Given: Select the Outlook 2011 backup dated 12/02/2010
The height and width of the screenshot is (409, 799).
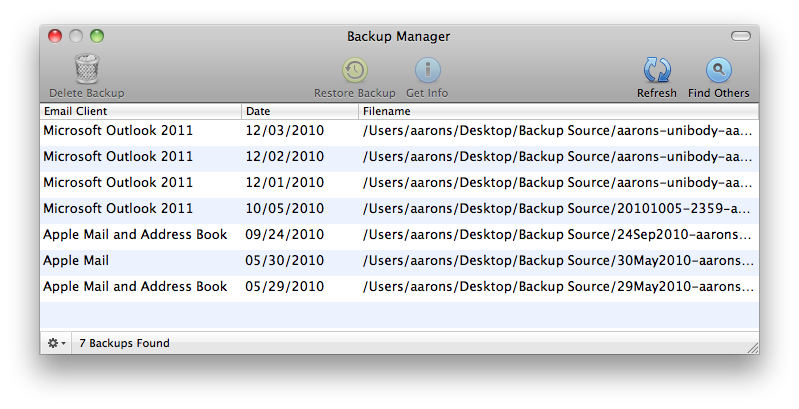Looking at the screenshot, I should coord(400,157).
